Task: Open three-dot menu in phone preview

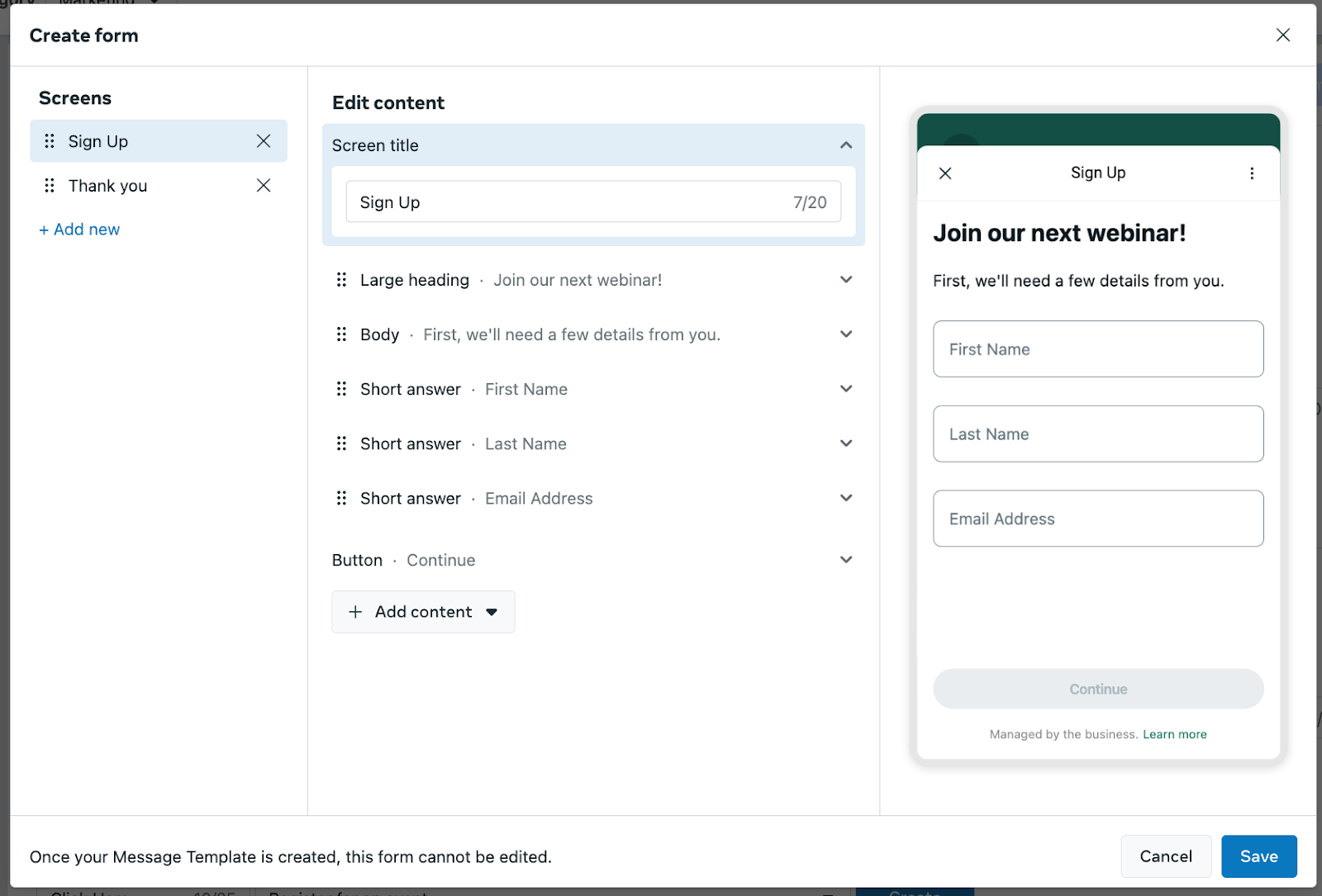Action: tap(1252, 173)
